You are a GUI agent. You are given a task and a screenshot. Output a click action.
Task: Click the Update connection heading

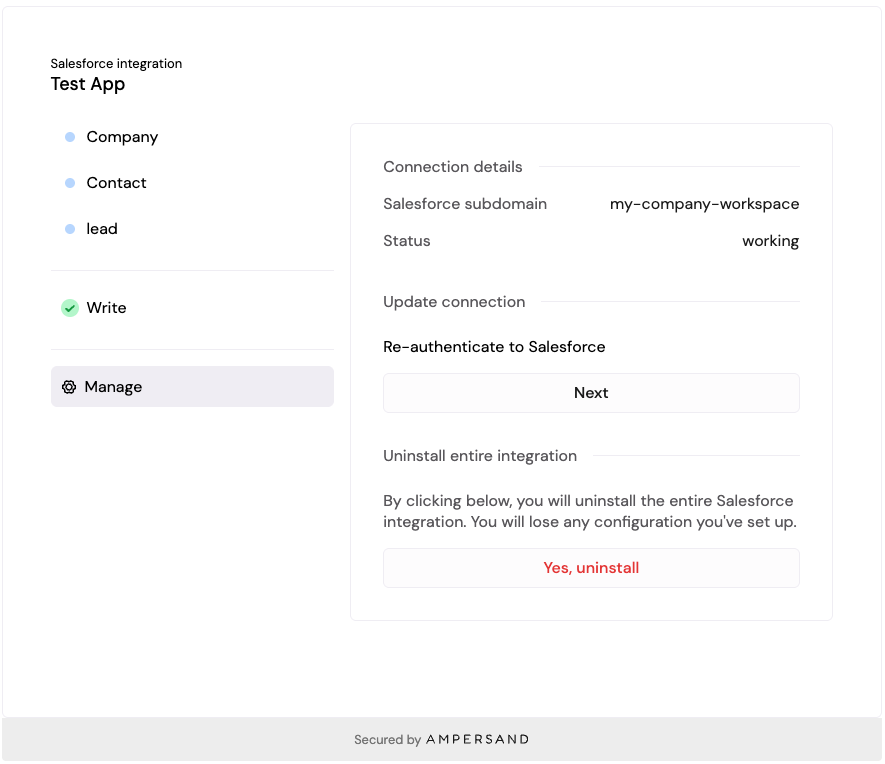pos(454,302)
